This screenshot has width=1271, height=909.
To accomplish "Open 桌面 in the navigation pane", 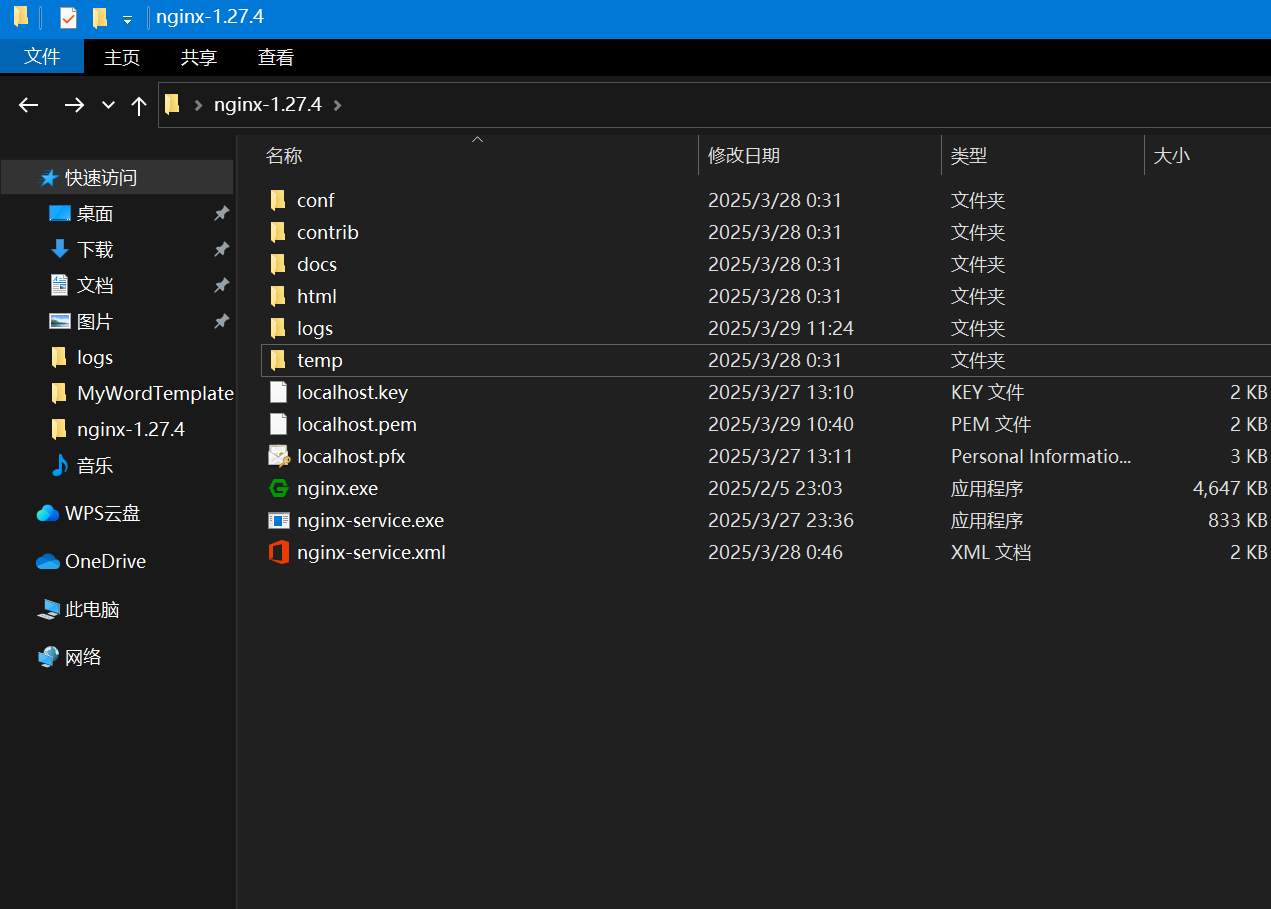I will tap(95, 213).
